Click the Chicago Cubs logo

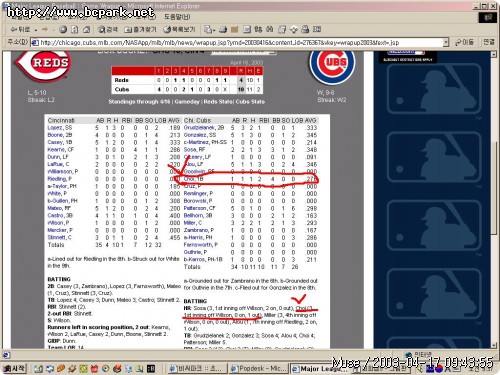coord(332,67)
